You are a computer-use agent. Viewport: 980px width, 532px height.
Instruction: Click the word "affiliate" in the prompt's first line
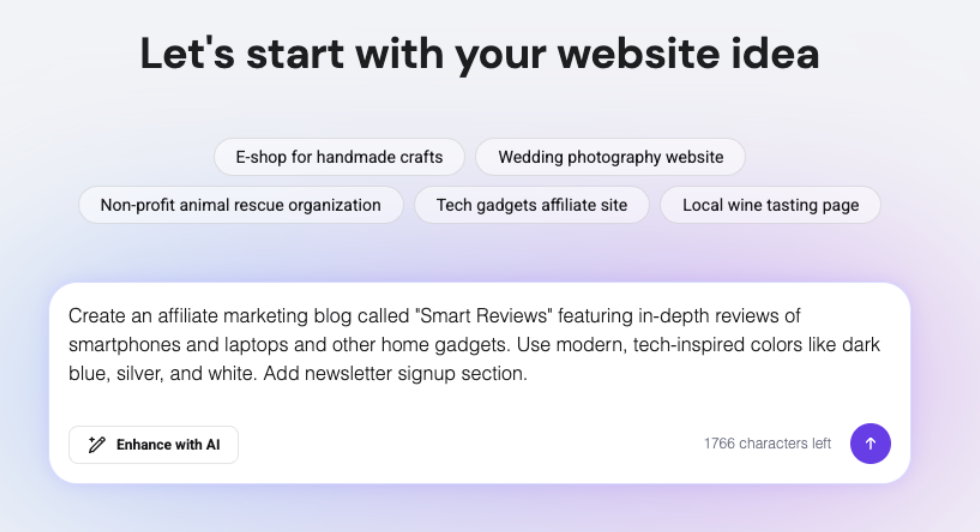[x=188, y=316]
